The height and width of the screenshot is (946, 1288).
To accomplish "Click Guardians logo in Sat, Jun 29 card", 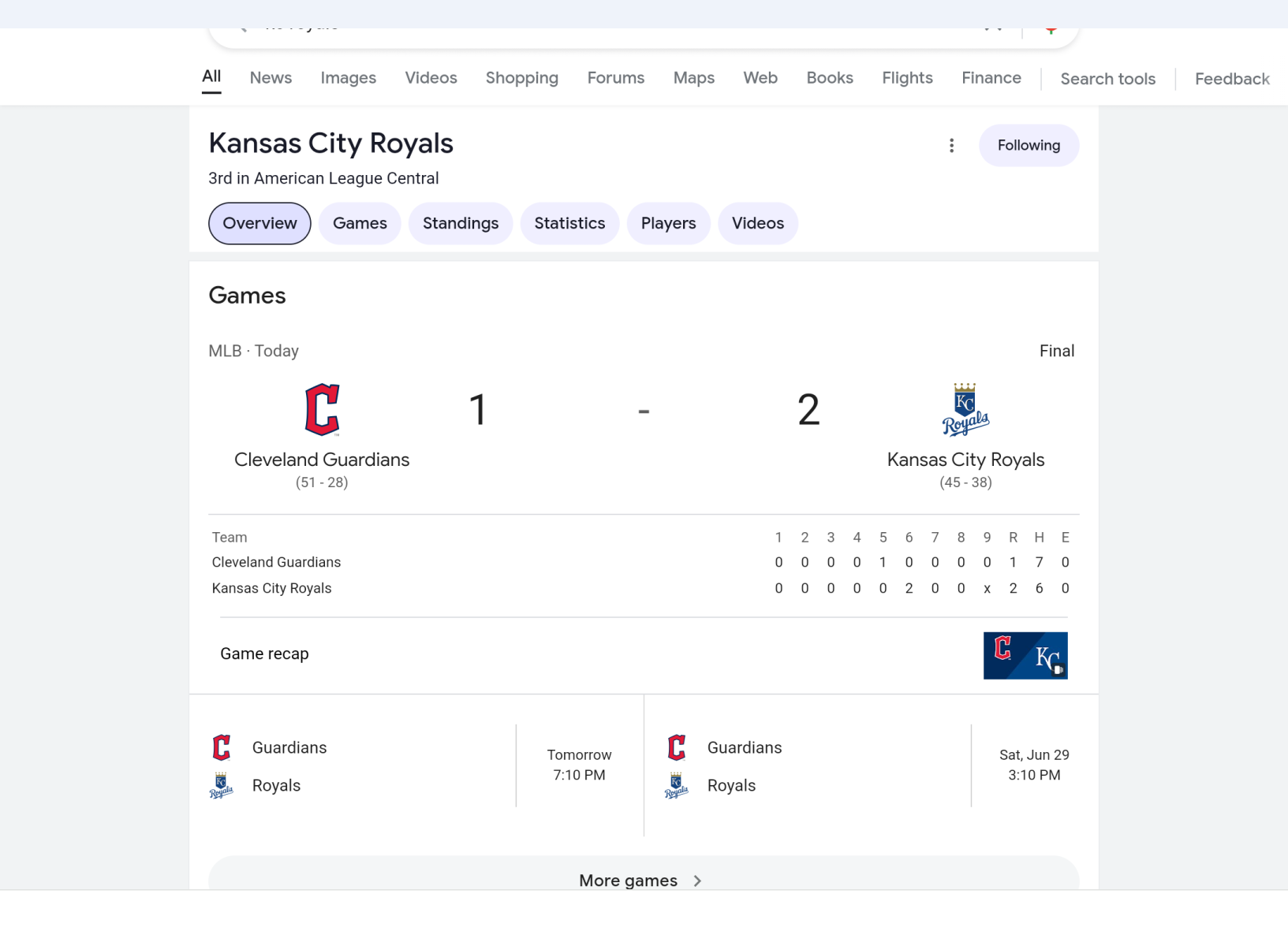I will tap(677, 747).
